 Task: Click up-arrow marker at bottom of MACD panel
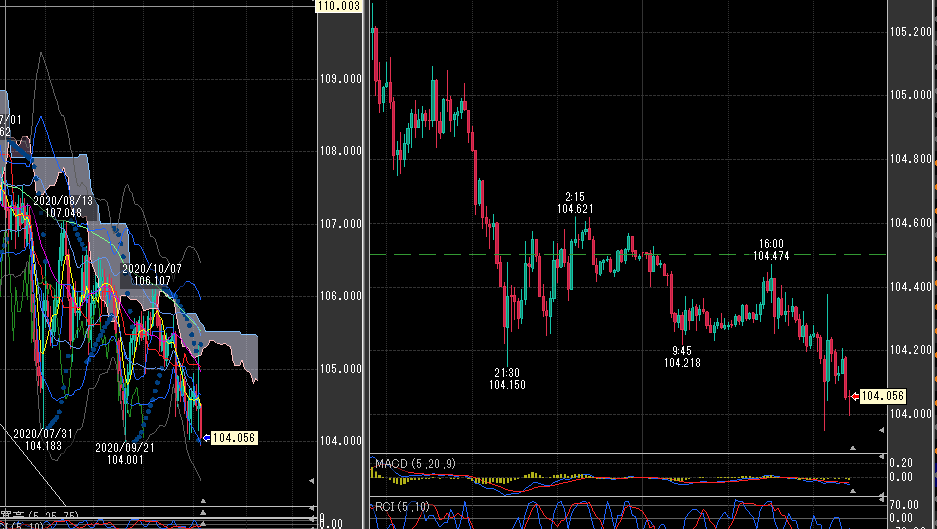[853, 491]
